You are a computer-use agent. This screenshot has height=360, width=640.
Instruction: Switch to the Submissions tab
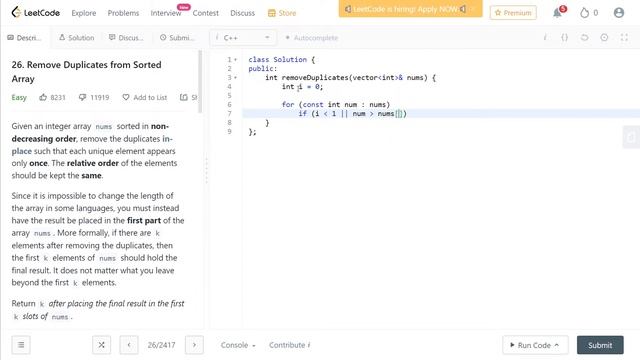(x=177, y=38)
